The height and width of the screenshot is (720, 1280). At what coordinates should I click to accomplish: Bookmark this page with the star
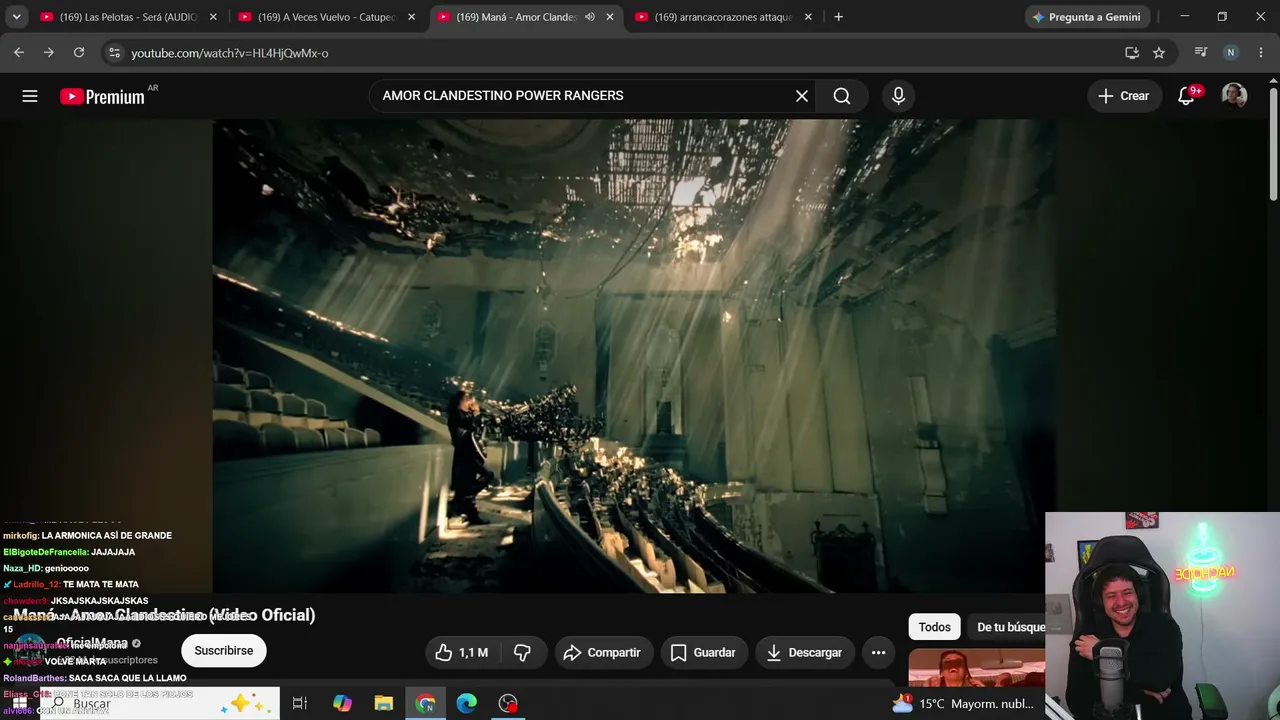pos(1159,53)
